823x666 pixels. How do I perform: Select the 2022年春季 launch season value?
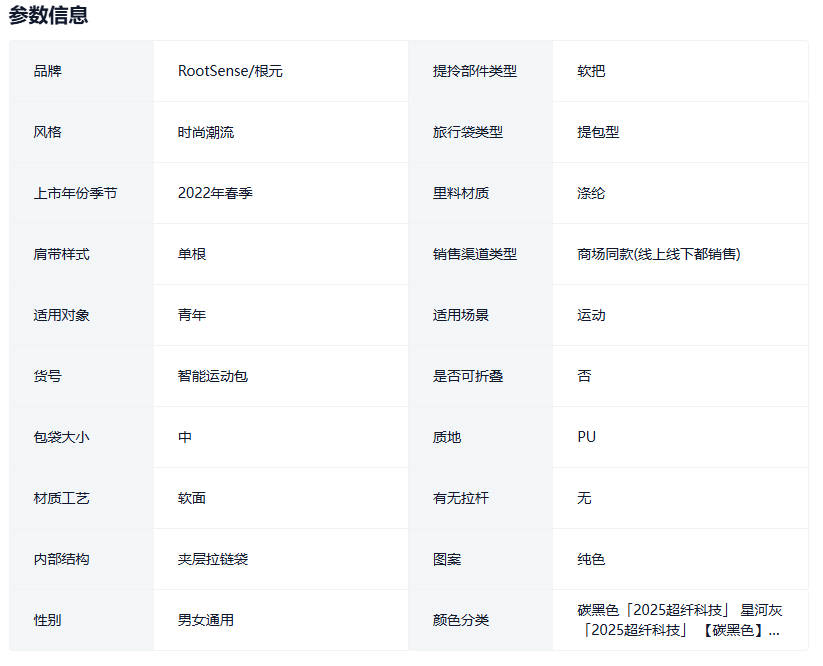click(215, 193)
